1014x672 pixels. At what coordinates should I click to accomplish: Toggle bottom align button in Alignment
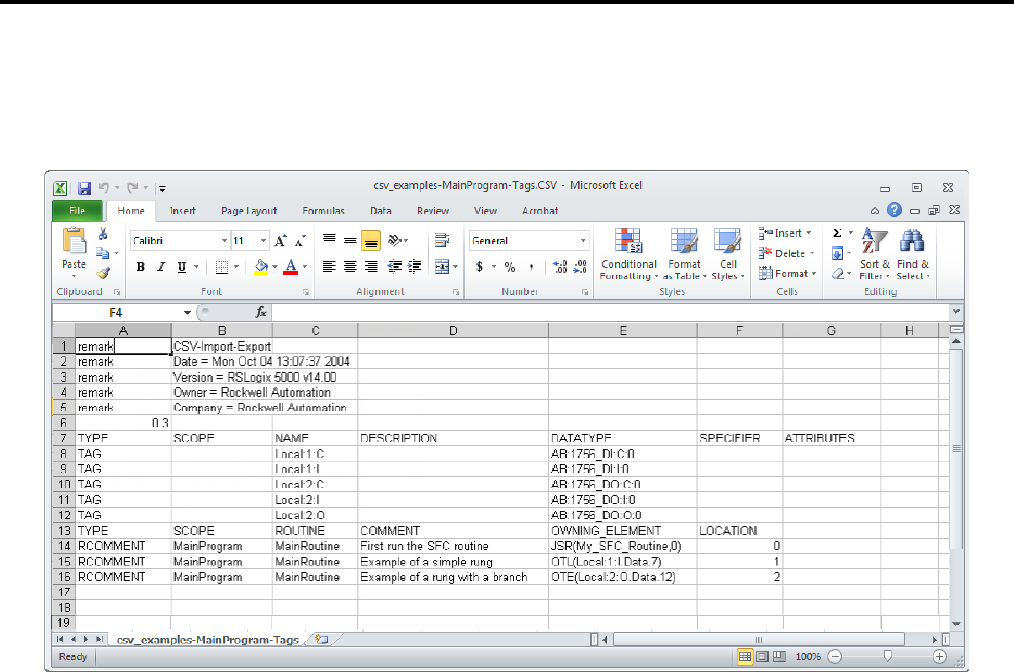[370, 241]
